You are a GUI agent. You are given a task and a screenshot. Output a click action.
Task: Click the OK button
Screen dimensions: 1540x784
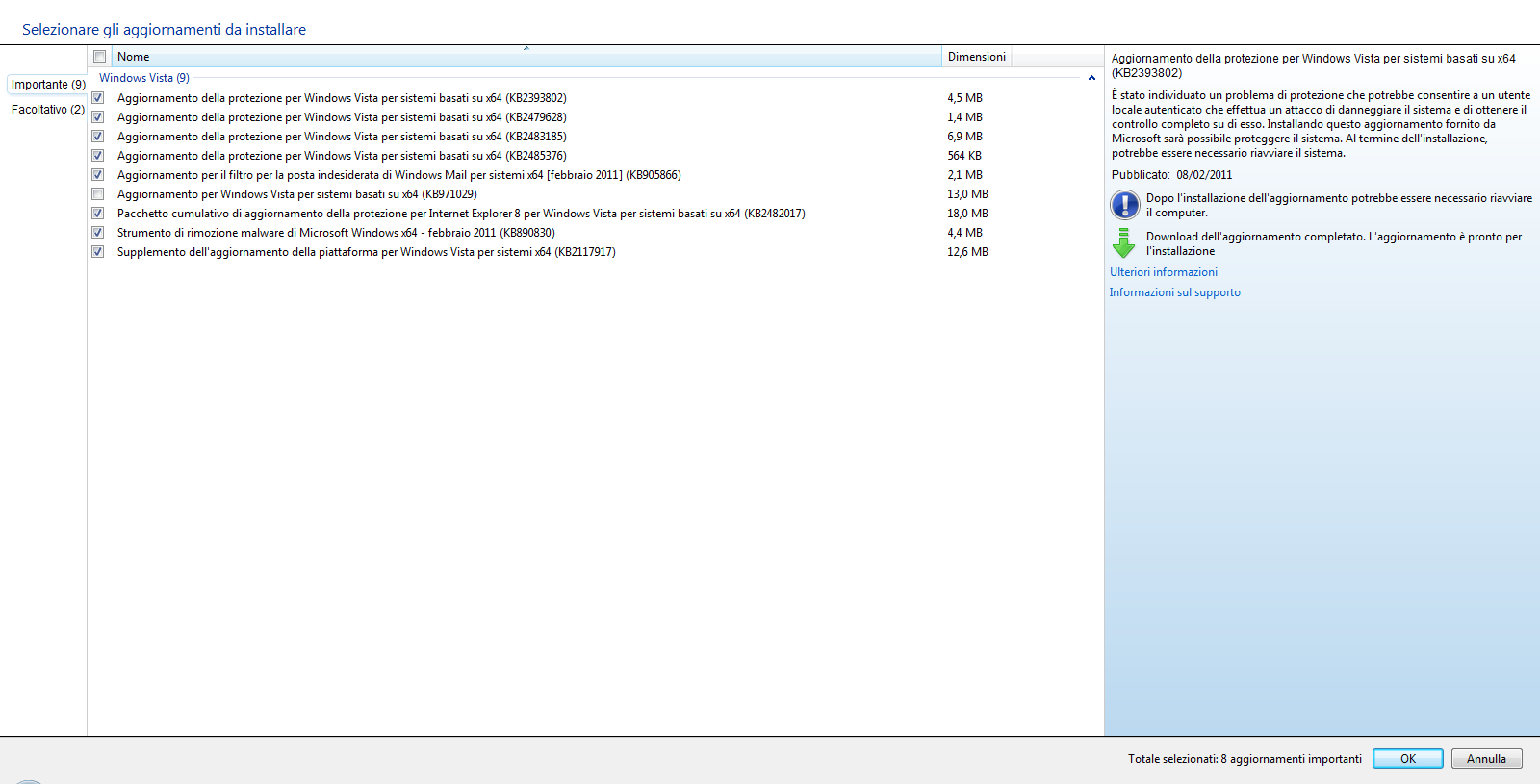click(1408, 759)
